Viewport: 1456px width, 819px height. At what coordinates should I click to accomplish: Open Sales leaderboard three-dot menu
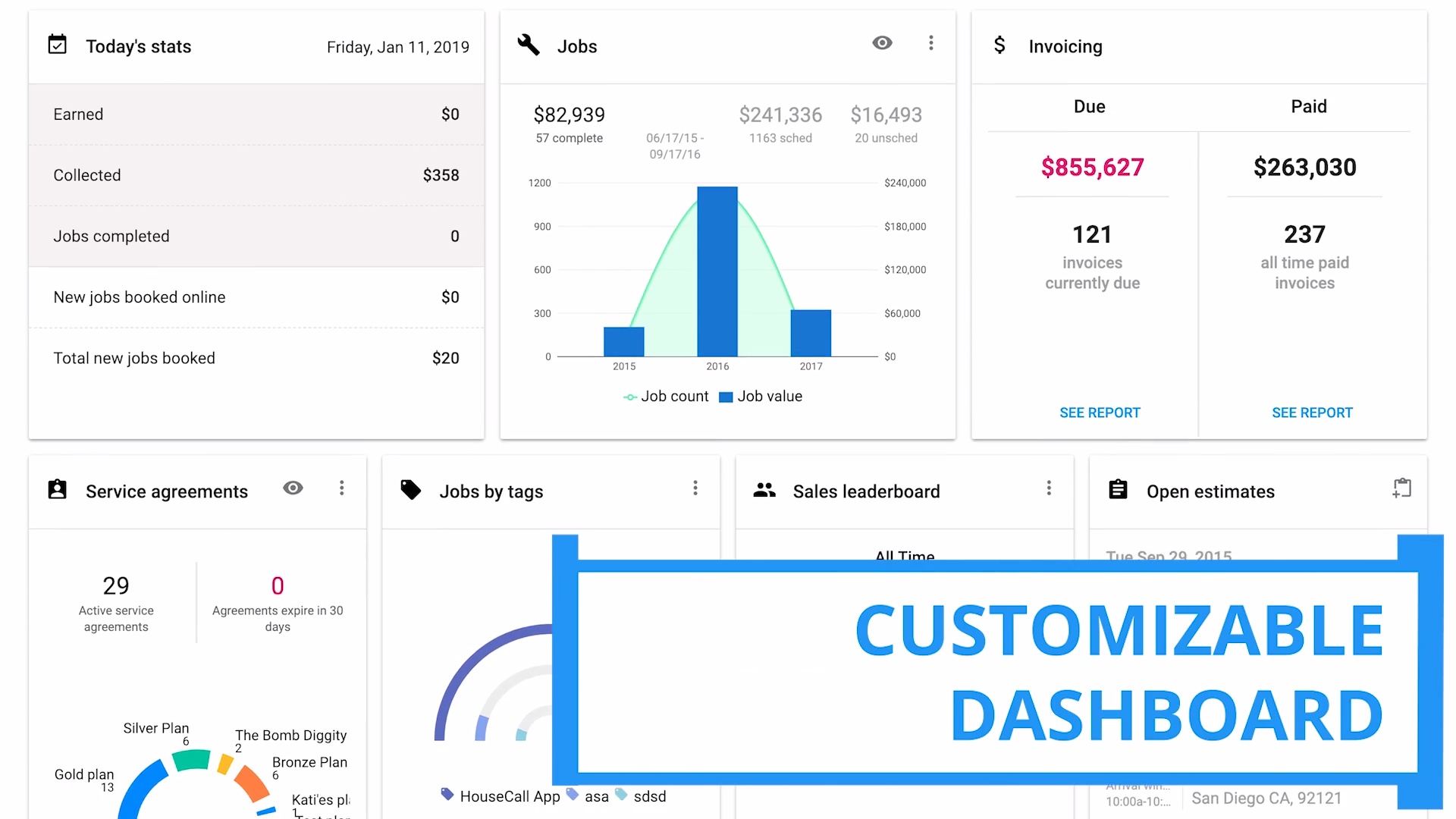1049,488
